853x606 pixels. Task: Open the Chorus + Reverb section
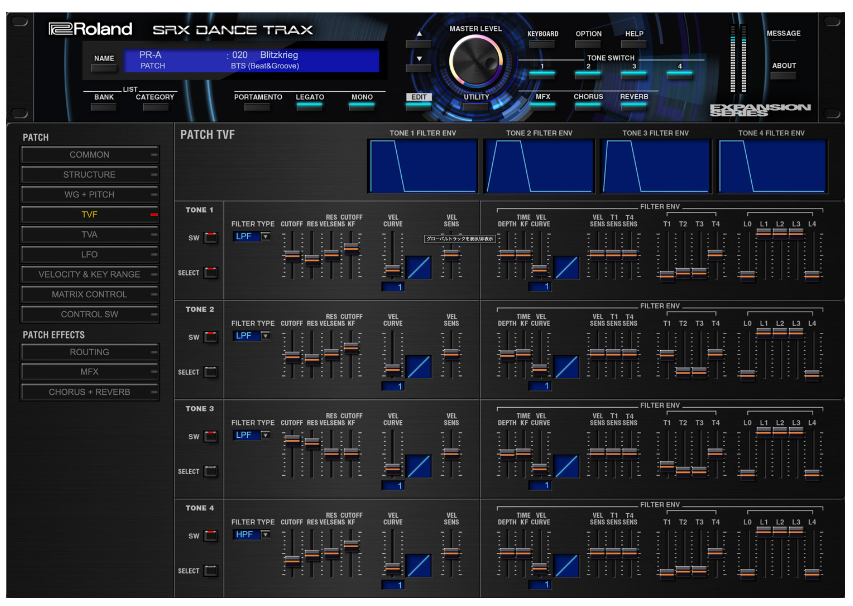tap(90, 392)
